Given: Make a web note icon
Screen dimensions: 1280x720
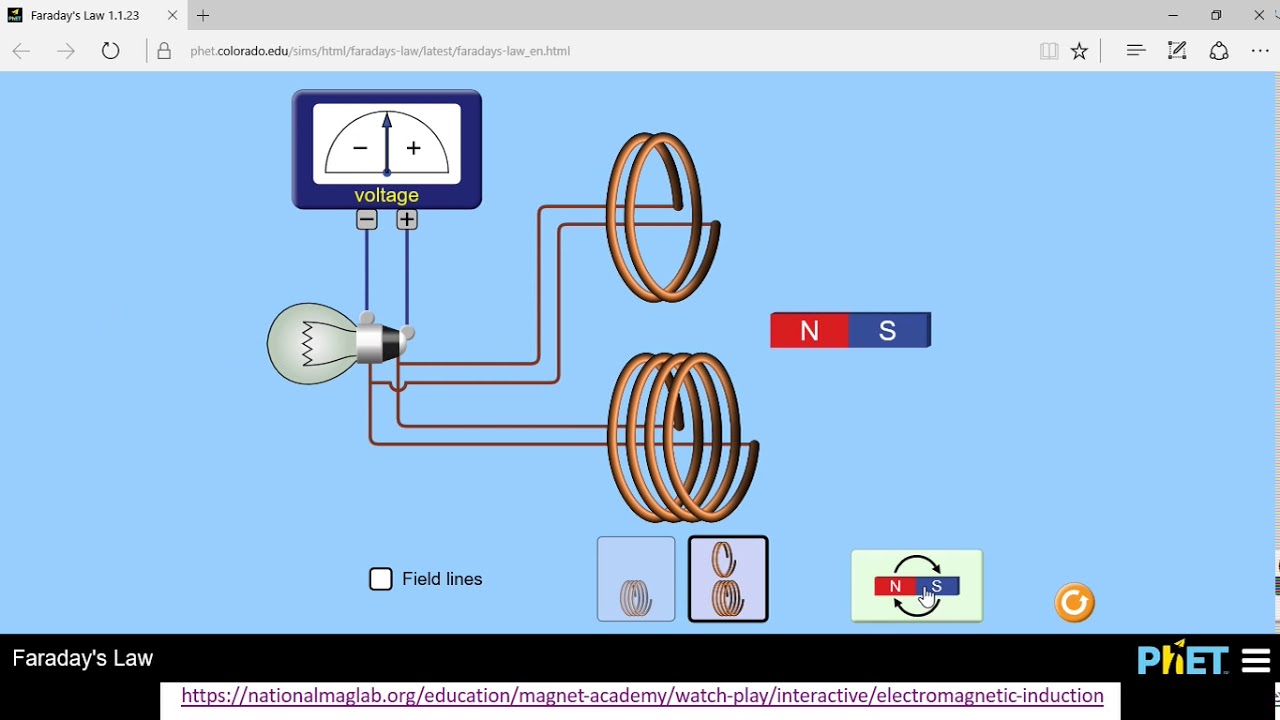Looking at the screenshot, I should (1177, 50).
